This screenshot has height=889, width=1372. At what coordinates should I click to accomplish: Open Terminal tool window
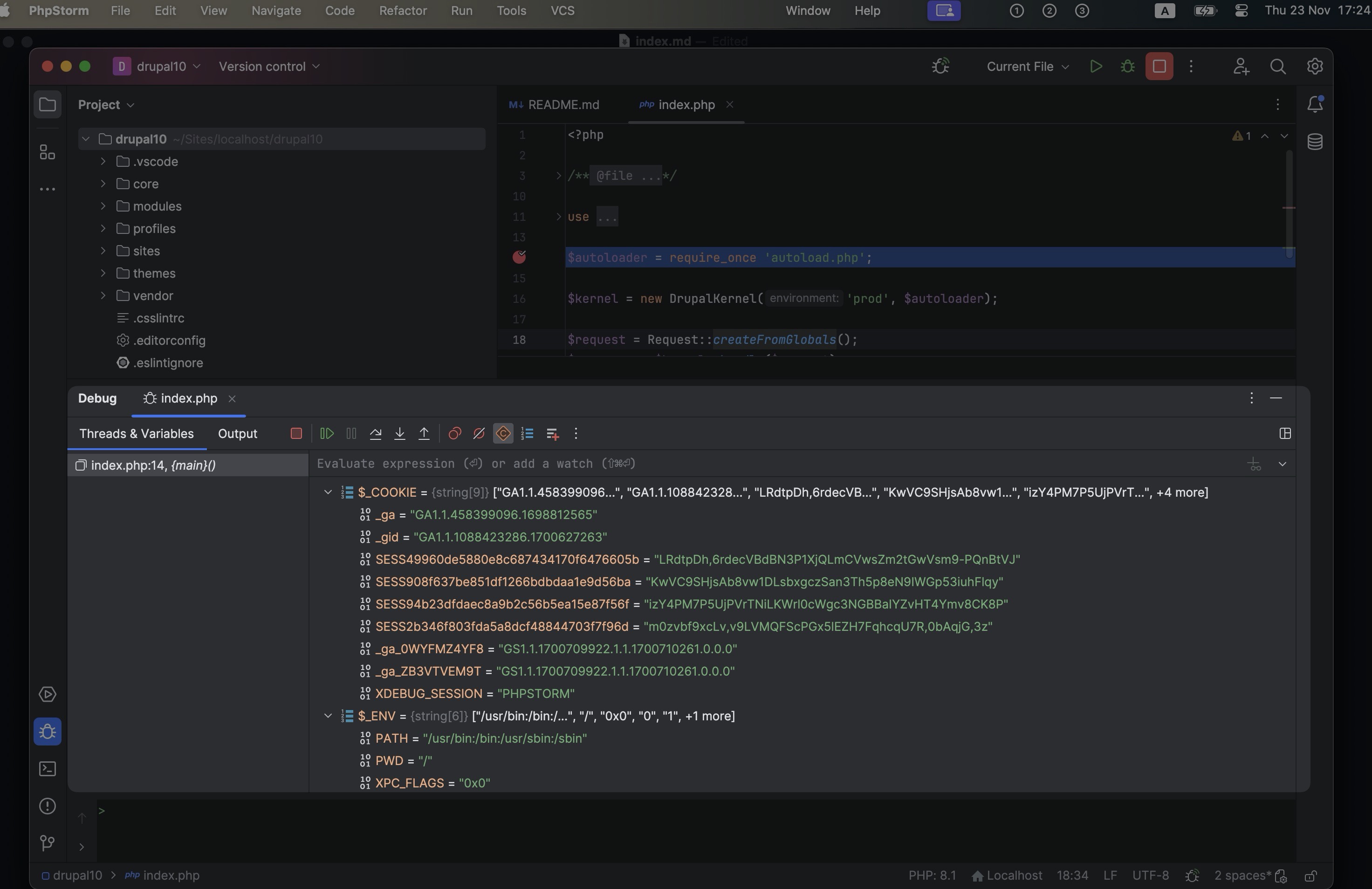pyautogui.click(x=47, y=768)
